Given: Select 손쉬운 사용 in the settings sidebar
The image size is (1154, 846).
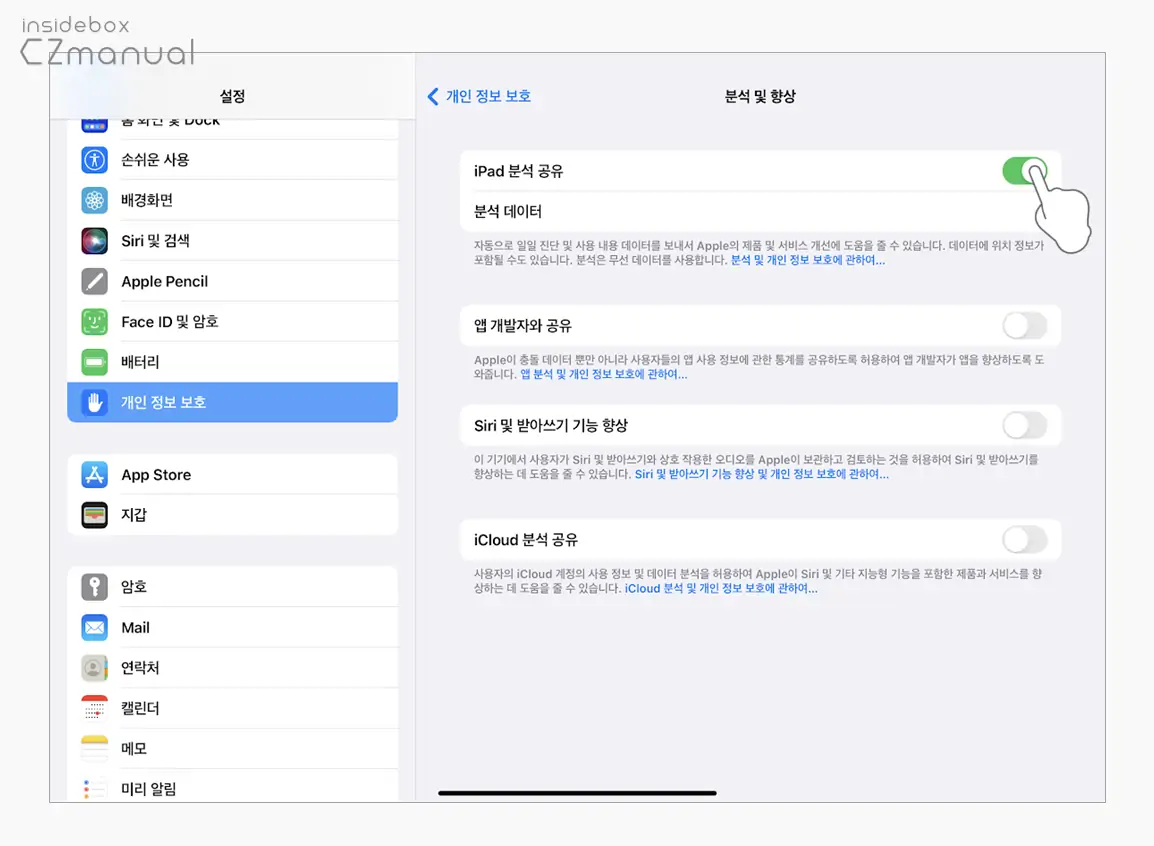Looking at the screenshot, I should click(233, 160).
